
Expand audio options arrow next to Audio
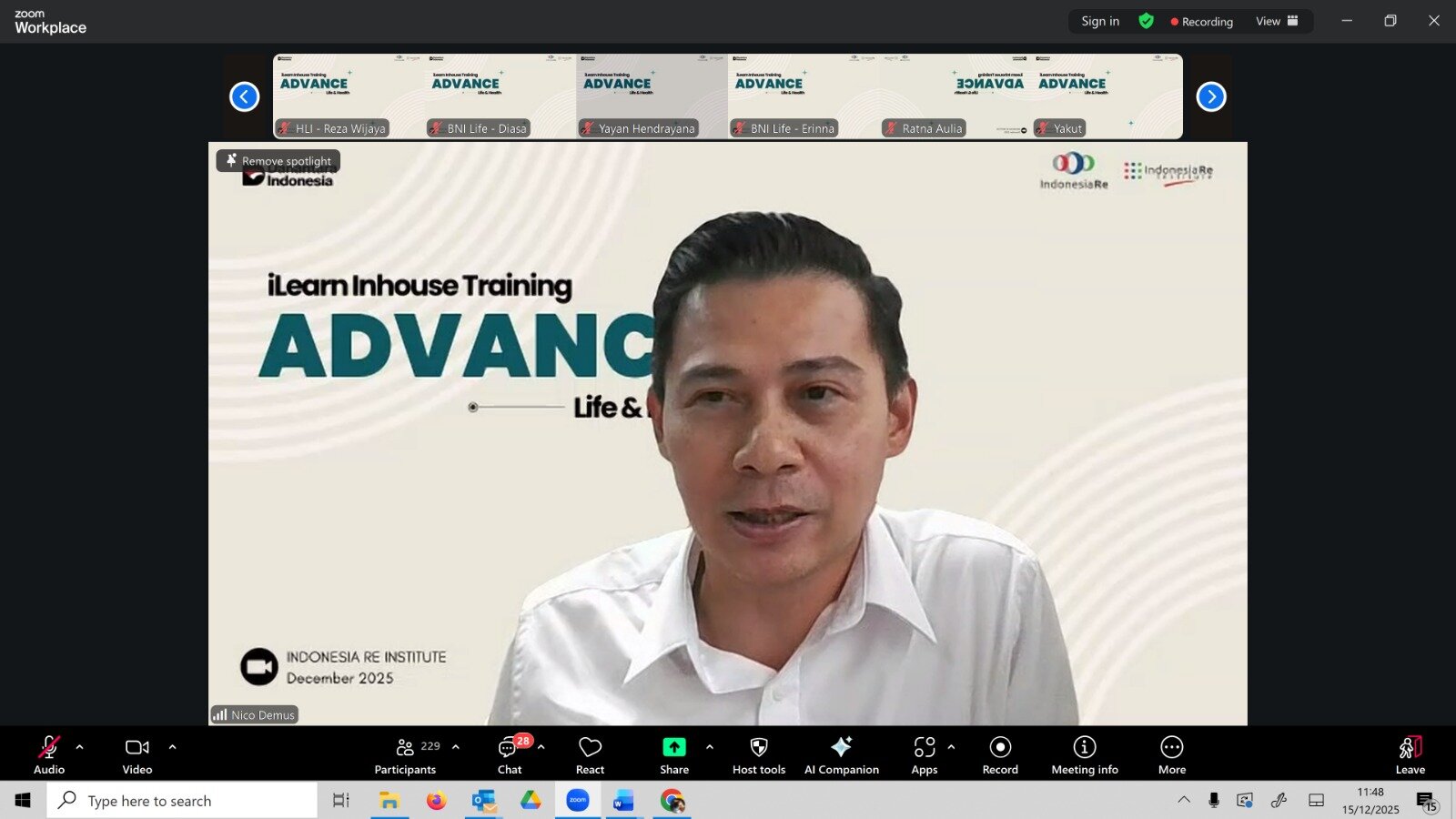click(x=80, y=747)
